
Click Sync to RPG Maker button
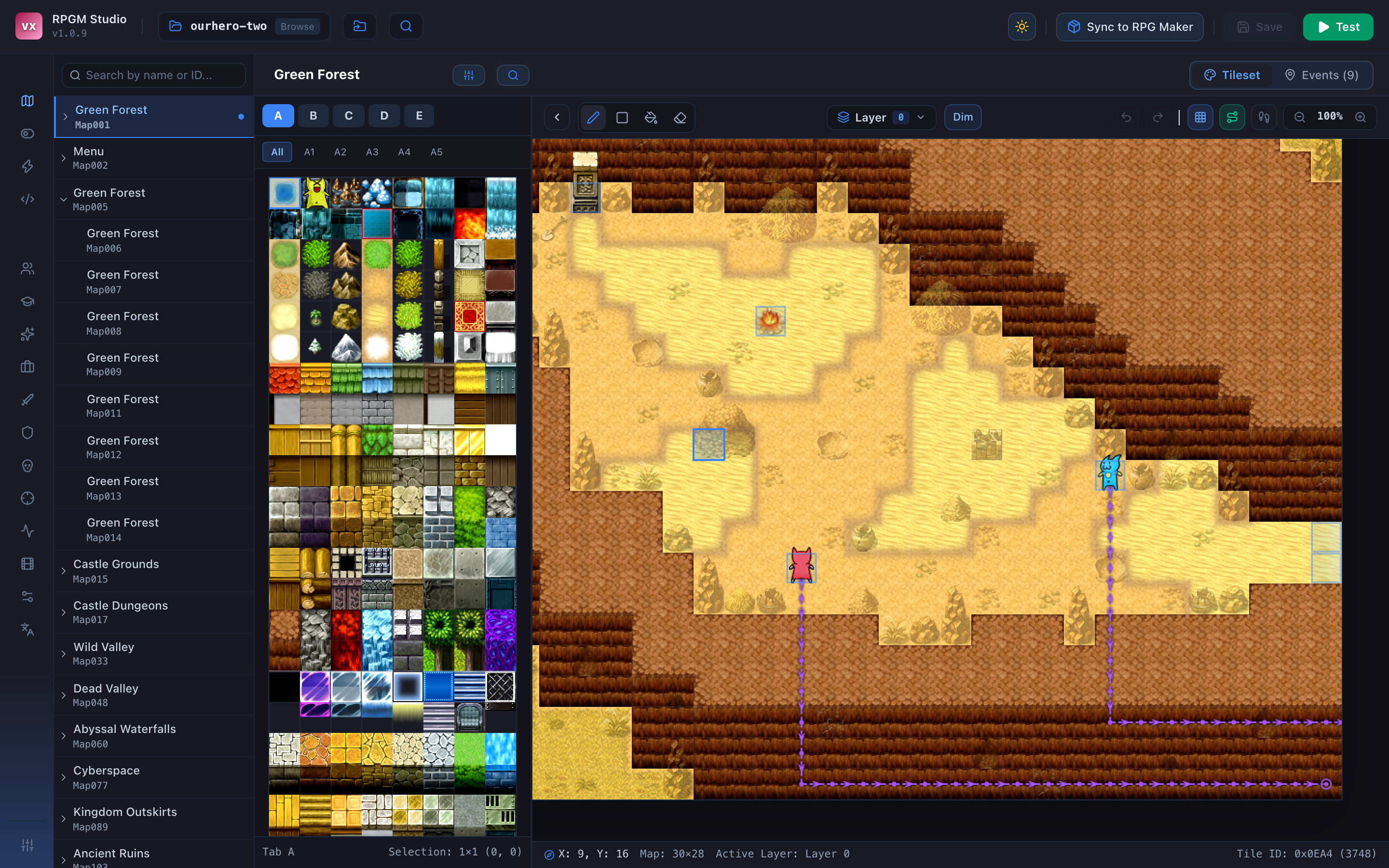point(1130,27)
